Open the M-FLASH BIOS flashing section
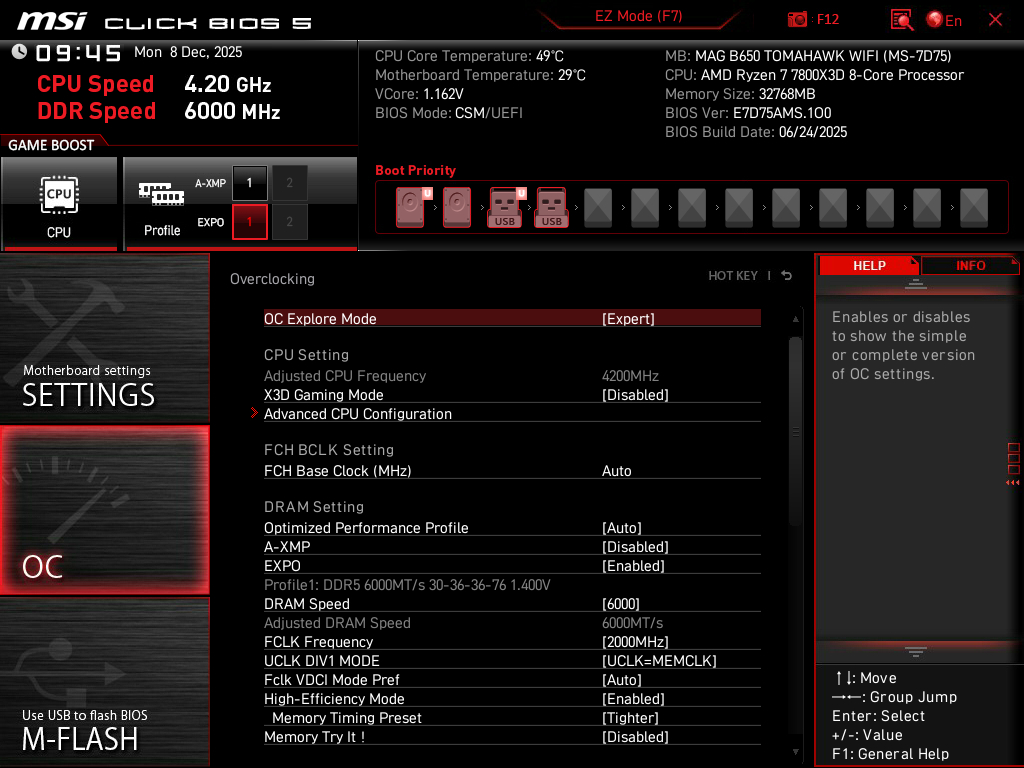Viewport: 1024px width, 768px height. [x=104, y=682]
